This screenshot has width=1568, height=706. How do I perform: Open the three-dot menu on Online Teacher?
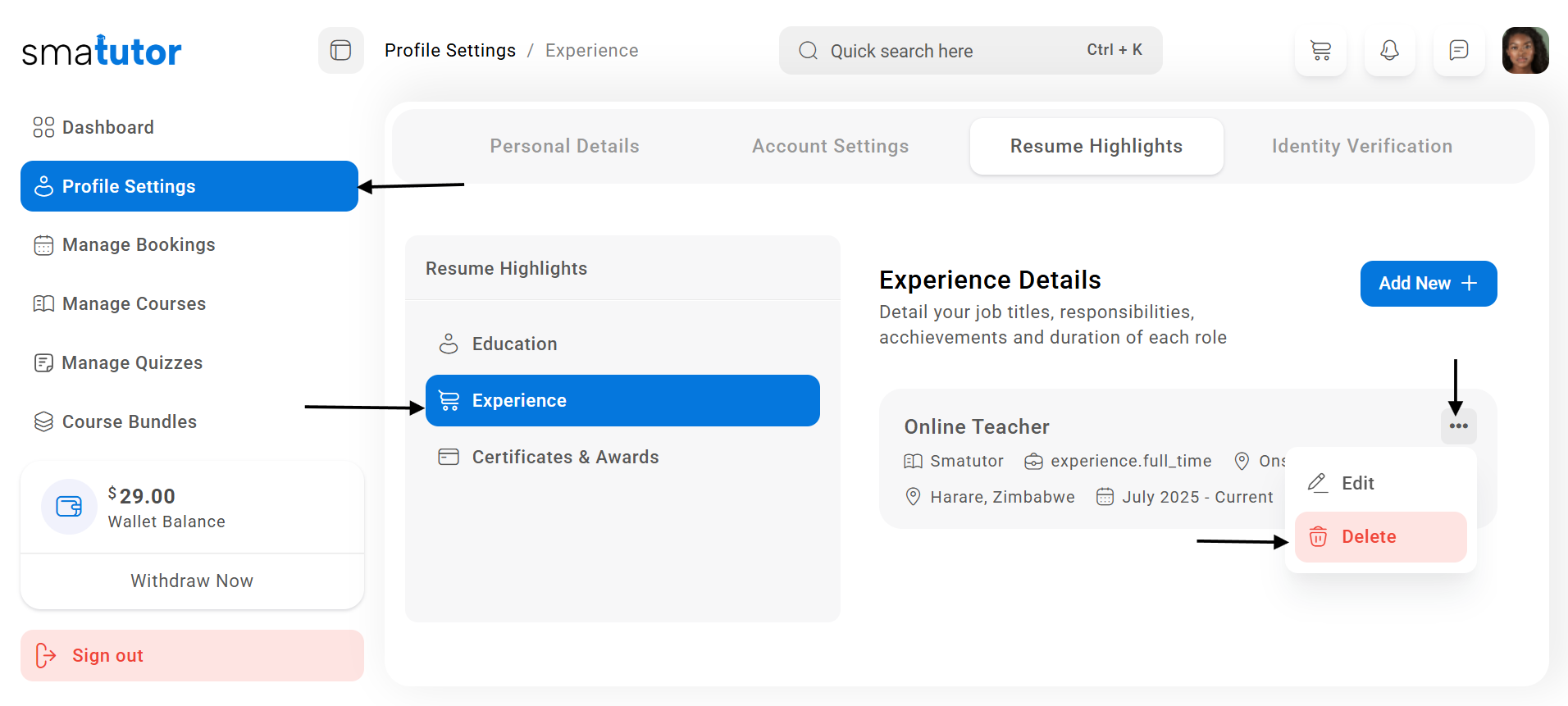point(1458,426)
